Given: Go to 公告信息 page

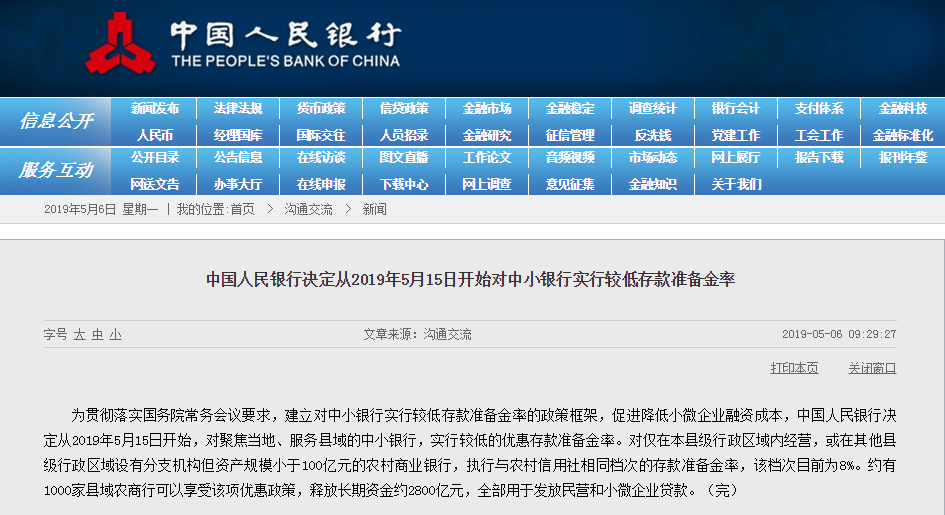Looking at the screenshot, I should coord(238,157).
